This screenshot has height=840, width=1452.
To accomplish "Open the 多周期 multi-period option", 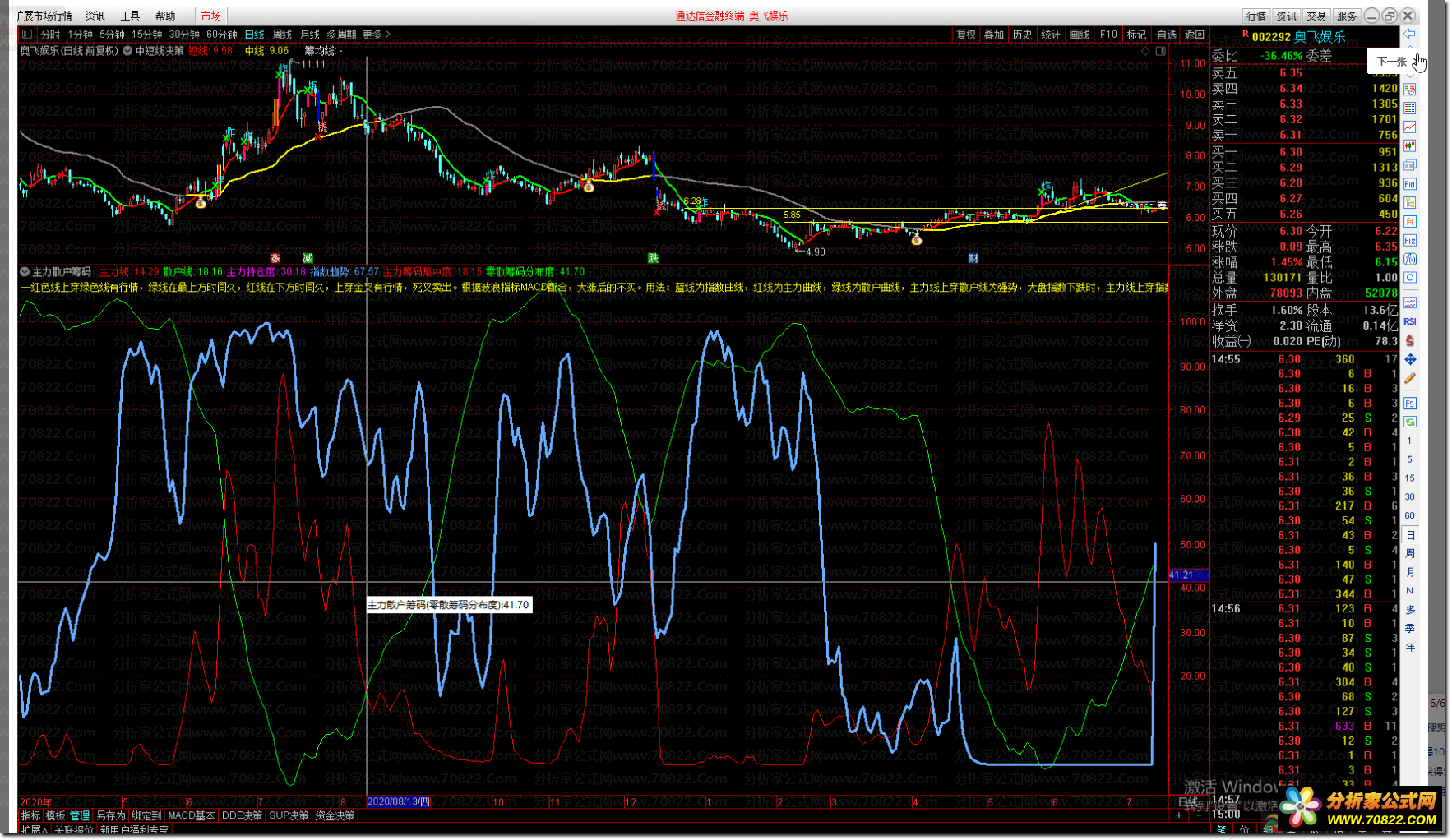I will 341,35.
